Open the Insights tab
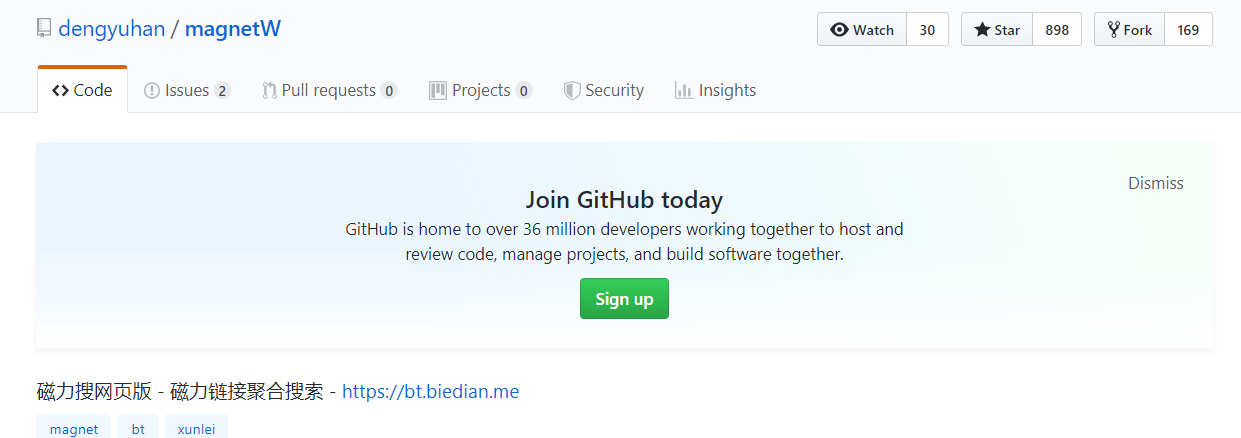 (715, 90)
